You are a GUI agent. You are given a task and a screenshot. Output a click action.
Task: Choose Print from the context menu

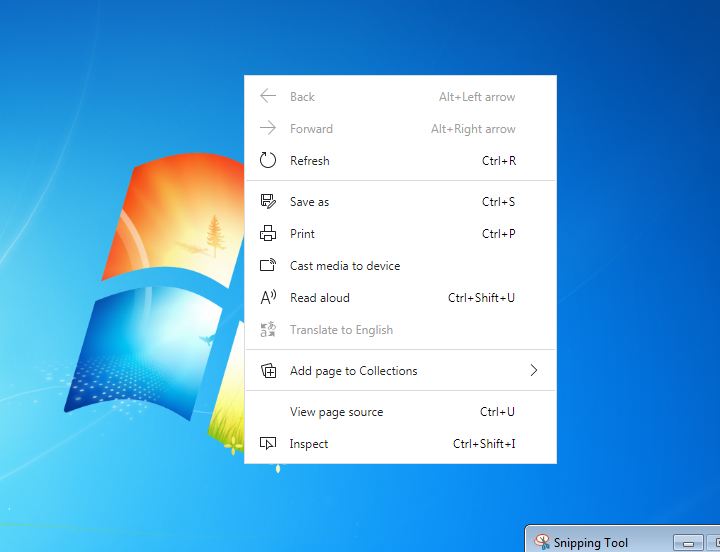click(400, 234)
